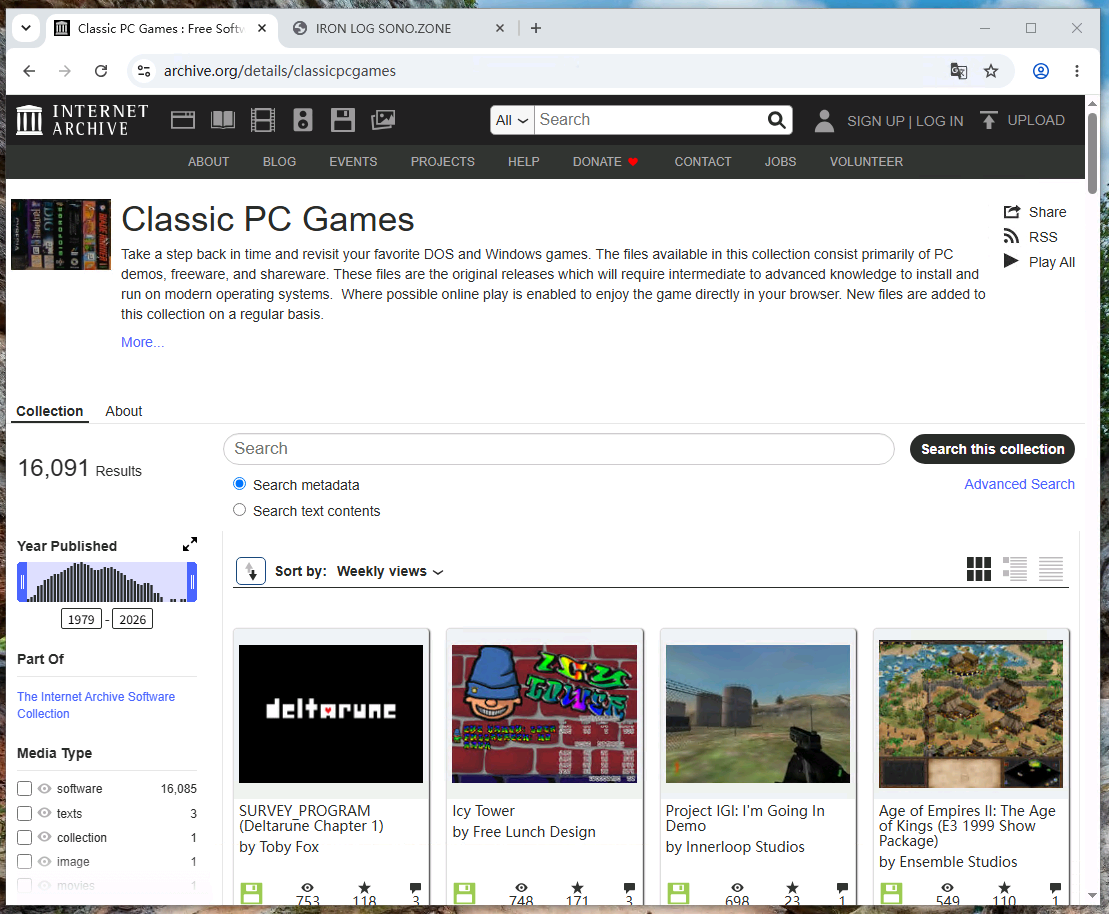
Task: Expand the Year Published histogram
Action: click(x=190, y=544)
